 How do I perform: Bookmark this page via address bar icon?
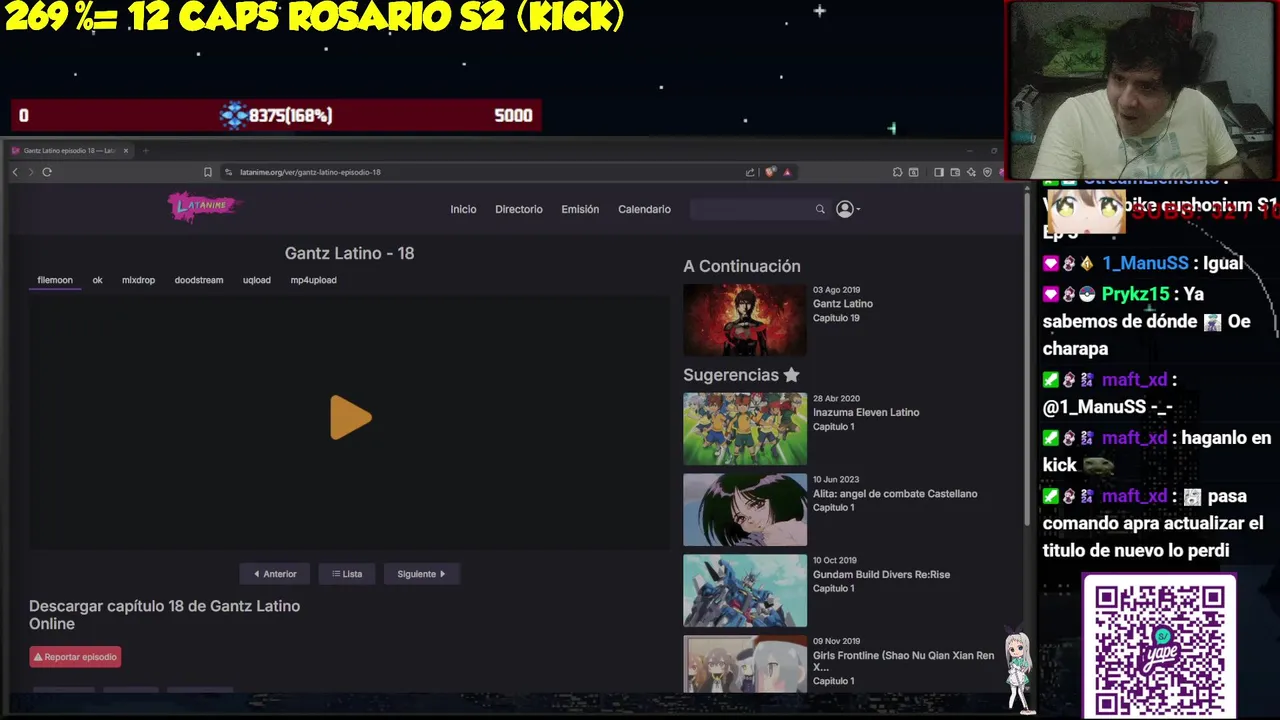coord(208,172)
